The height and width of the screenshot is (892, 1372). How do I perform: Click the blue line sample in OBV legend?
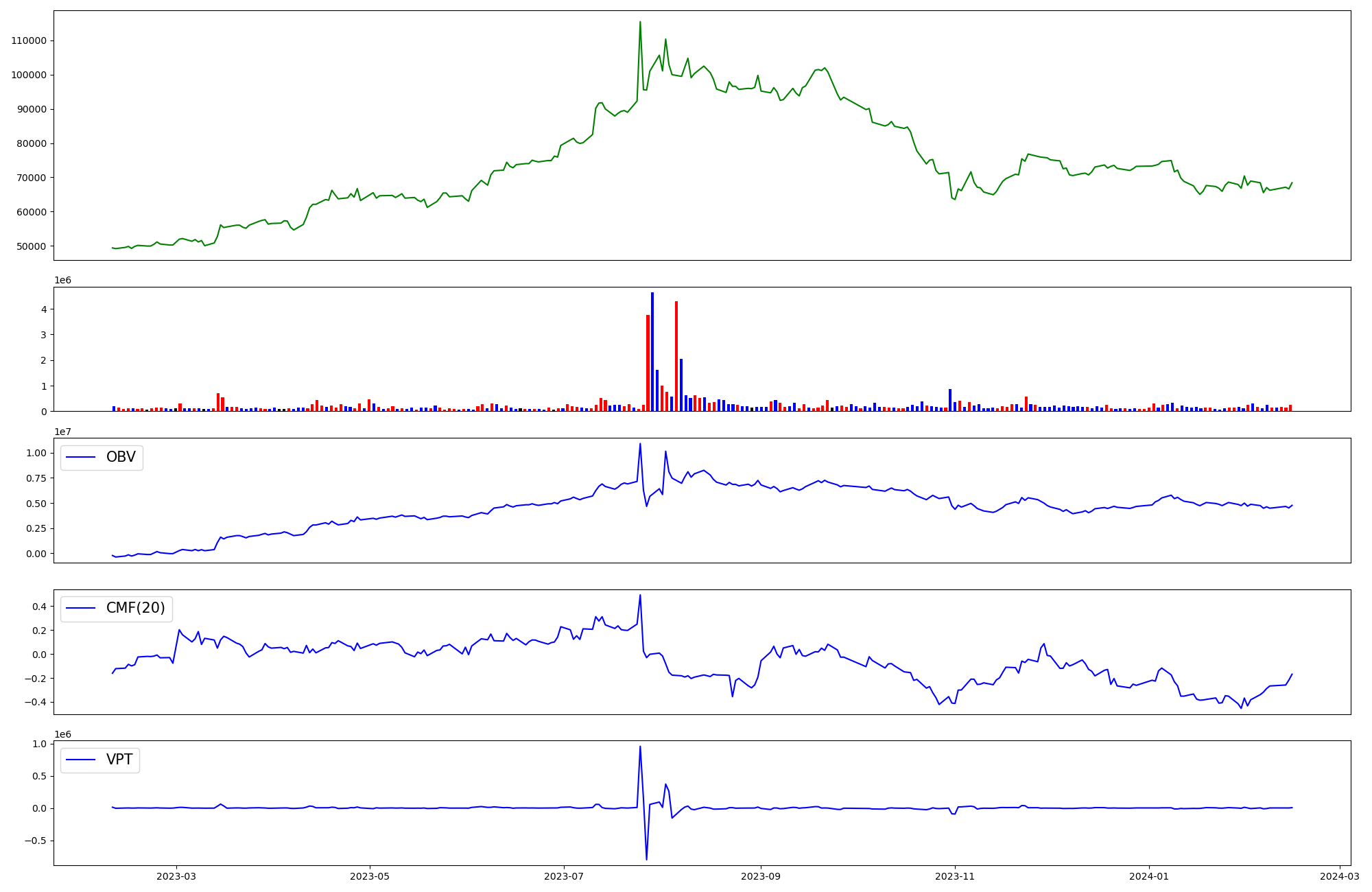(x=80, y=457)
